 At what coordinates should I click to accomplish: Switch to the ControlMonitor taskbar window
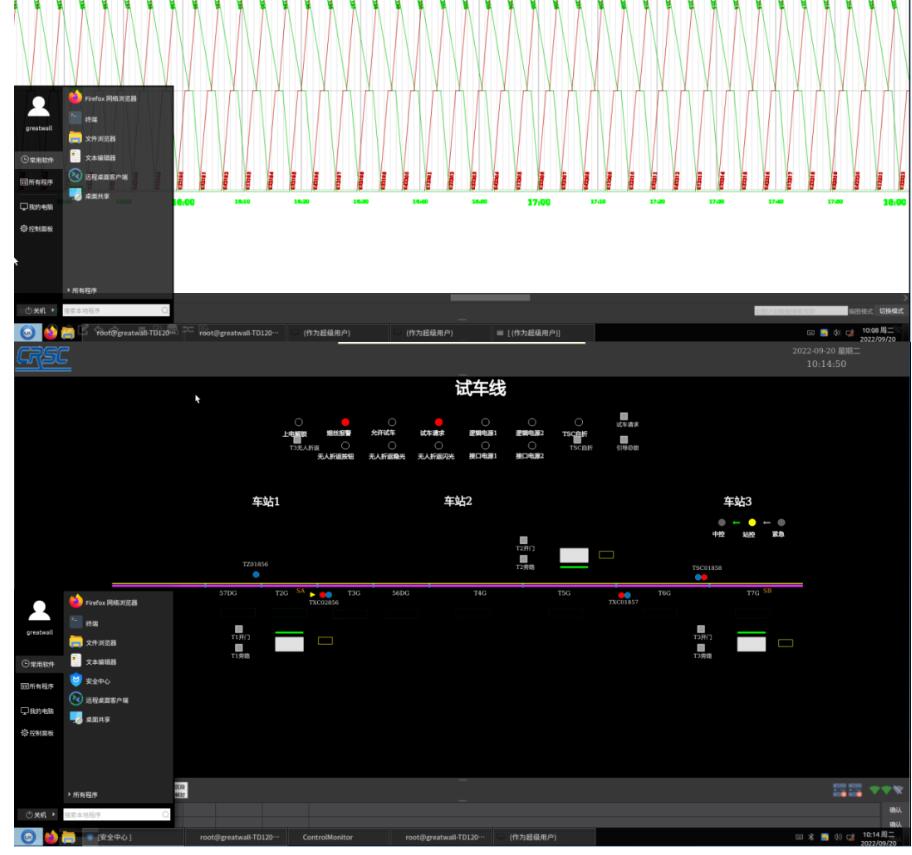click(328, 837)
